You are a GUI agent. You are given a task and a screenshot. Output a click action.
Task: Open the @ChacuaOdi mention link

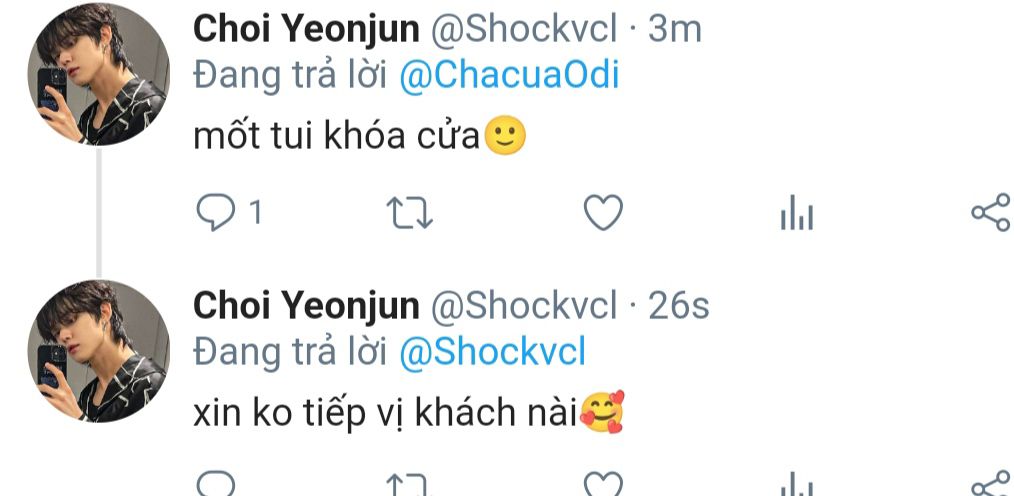(509, 78)
